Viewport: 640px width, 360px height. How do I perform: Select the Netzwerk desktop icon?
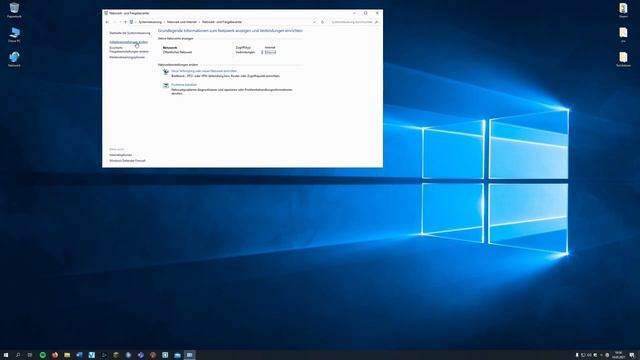[x=14, y=59]
